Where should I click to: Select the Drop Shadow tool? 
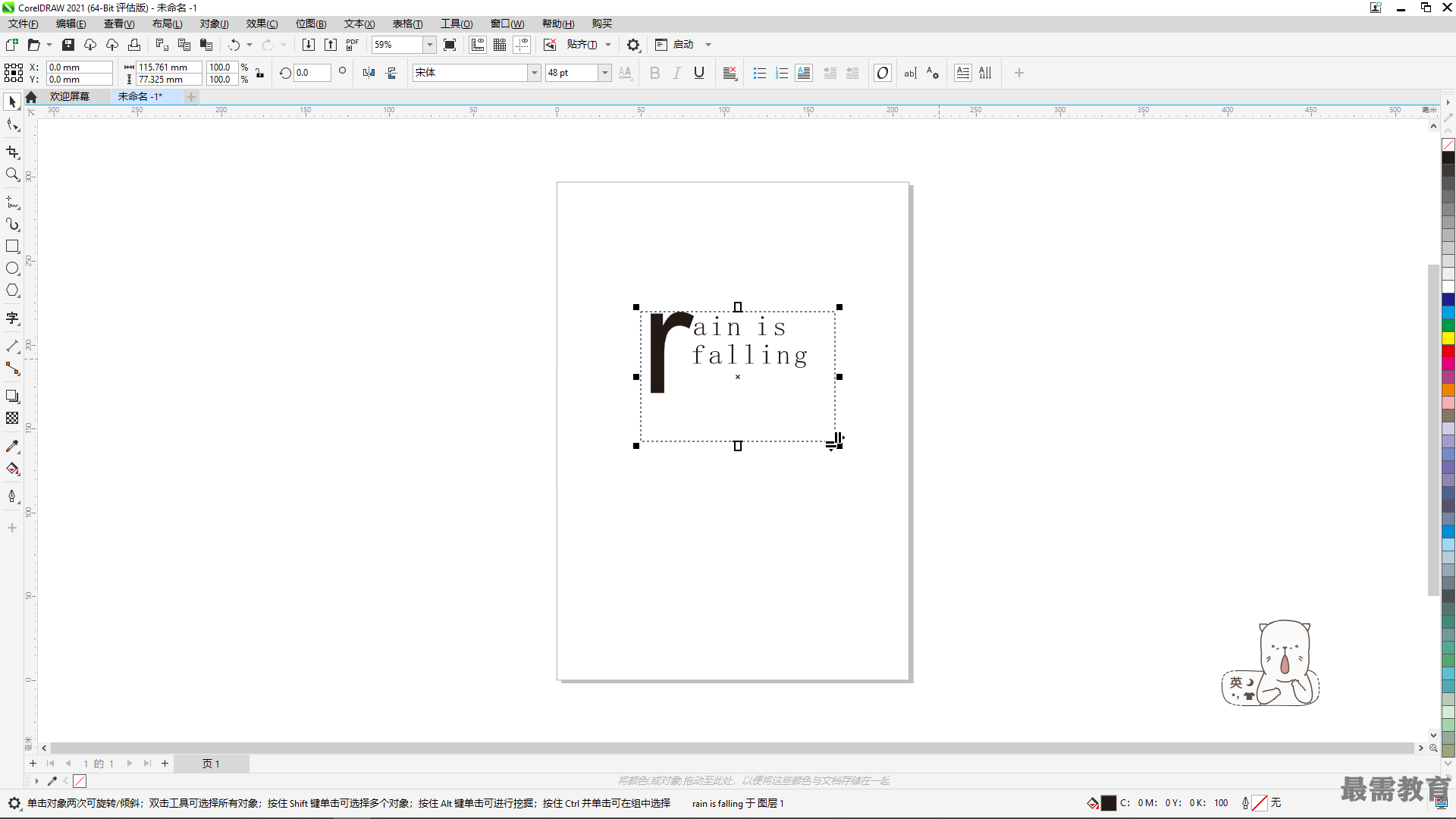tap(12, 397)
